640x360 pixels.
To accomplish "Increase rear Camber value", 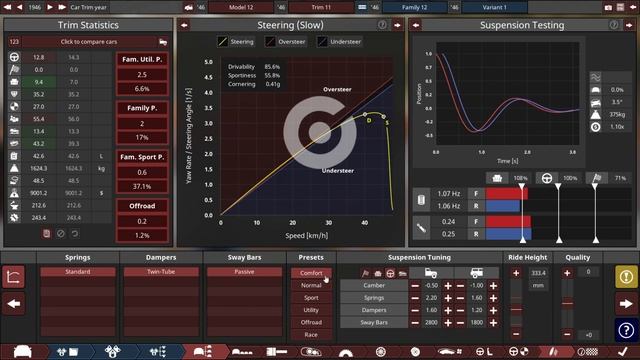I will 493,286.
